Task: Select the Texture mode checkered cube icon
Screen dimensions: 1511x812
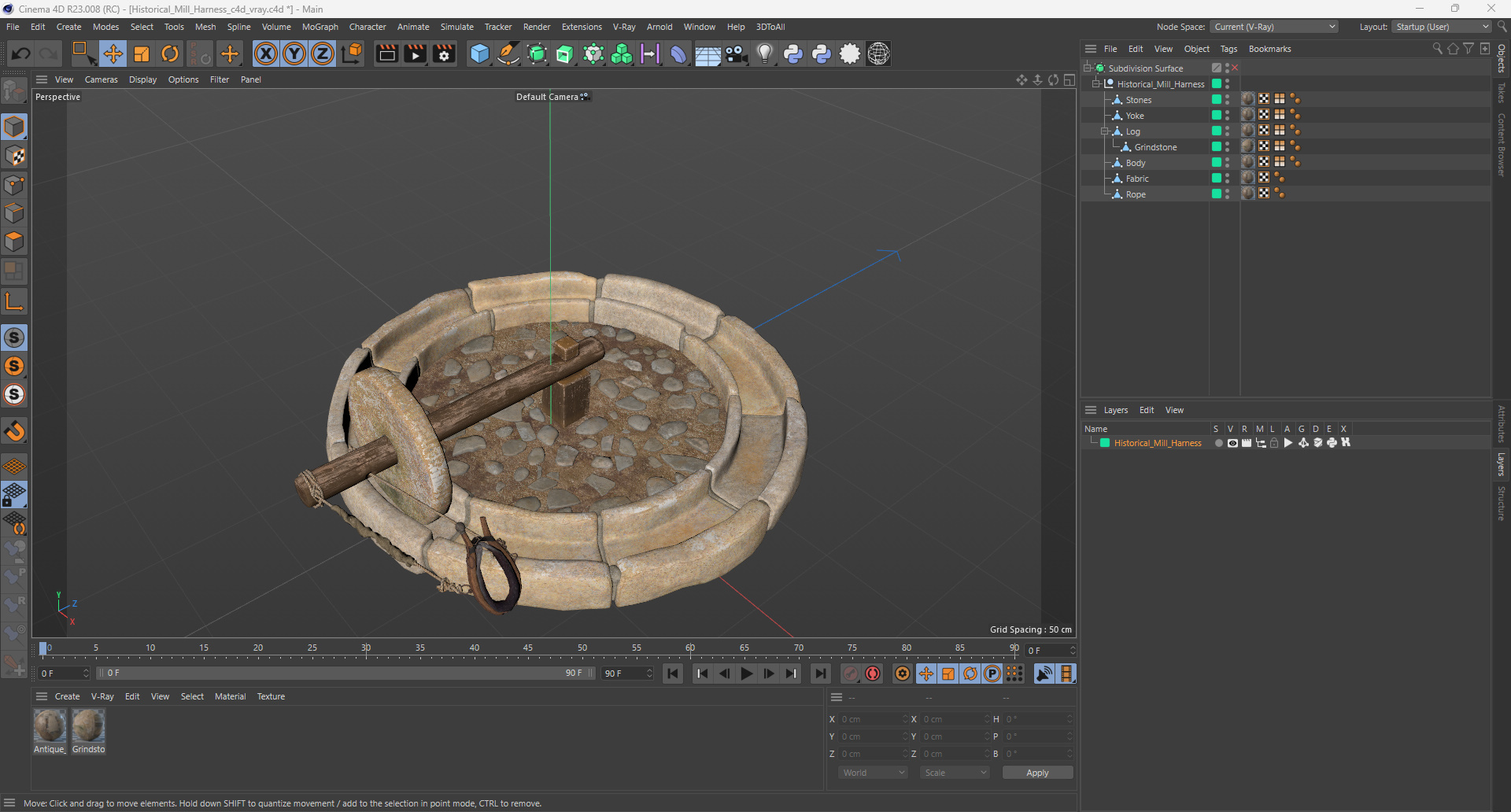Action: 14,156
